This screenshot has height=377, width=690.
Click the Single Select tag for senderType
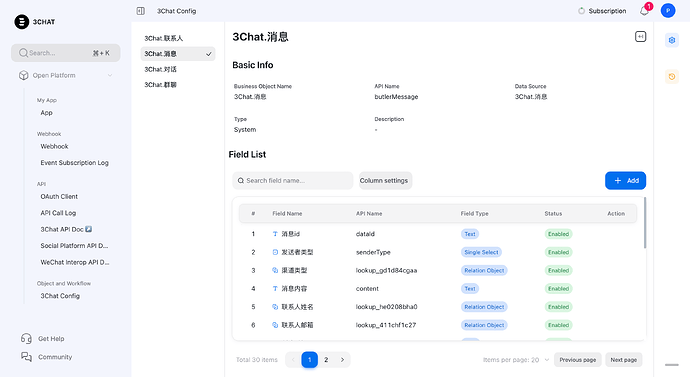[x=481, y=252]
